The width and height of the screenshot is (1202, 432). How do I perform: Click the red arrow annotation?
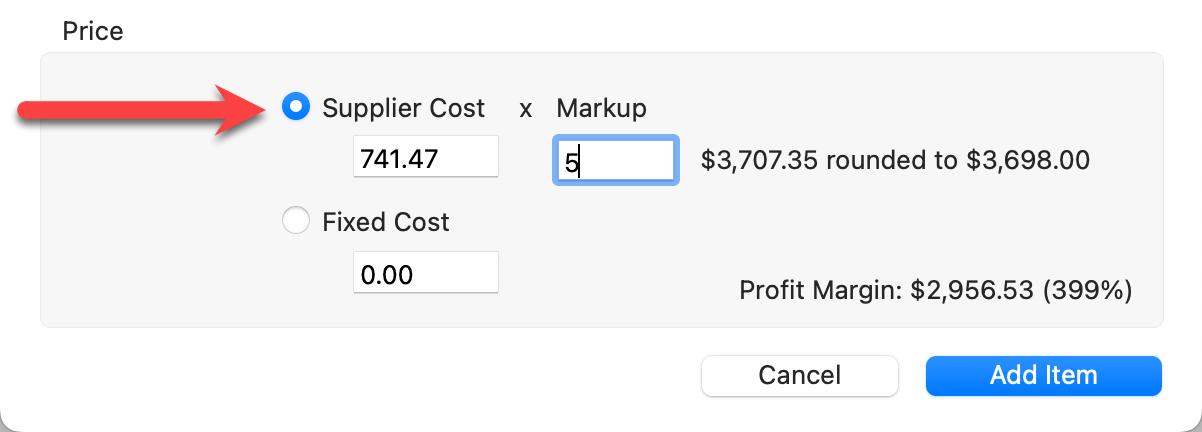[x=140, y=110]
